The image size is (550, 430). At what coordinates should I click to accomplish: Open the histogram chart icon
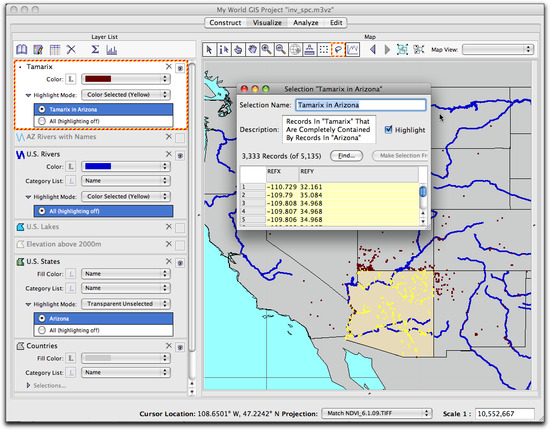[112, 49]
